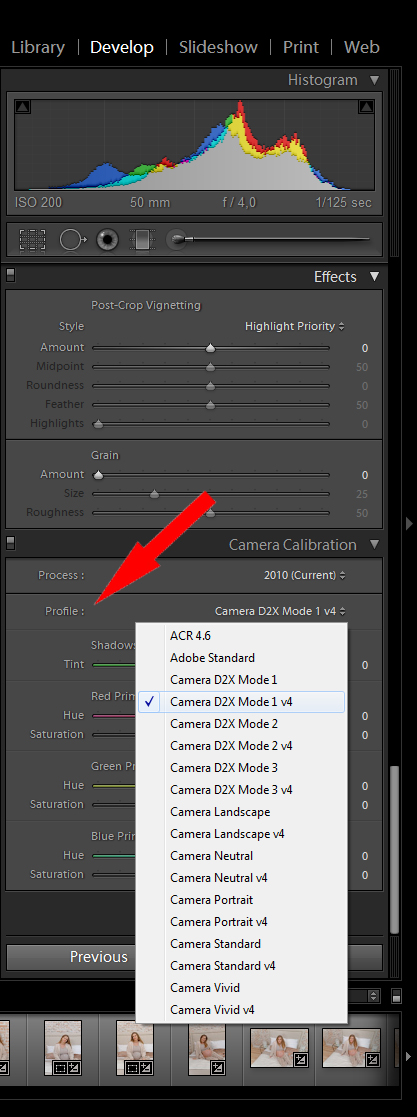The image size is (417, 1117).
Task: Select the first filmstrip thumbnail with crop badge
Action: coord(63,1047)
